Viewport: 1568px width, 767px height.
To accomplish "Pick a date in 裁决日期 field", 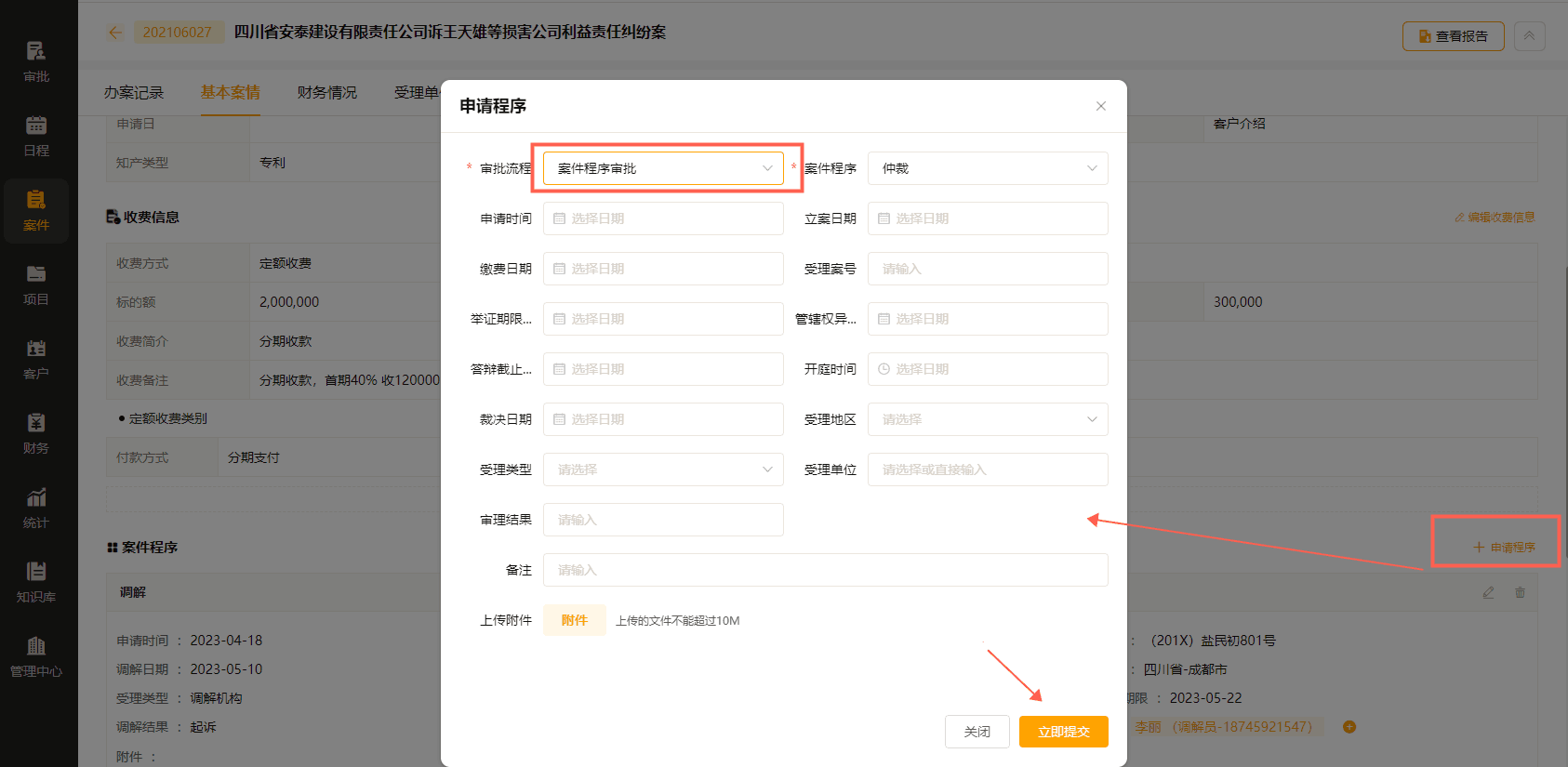I will (x=663, y=419).
